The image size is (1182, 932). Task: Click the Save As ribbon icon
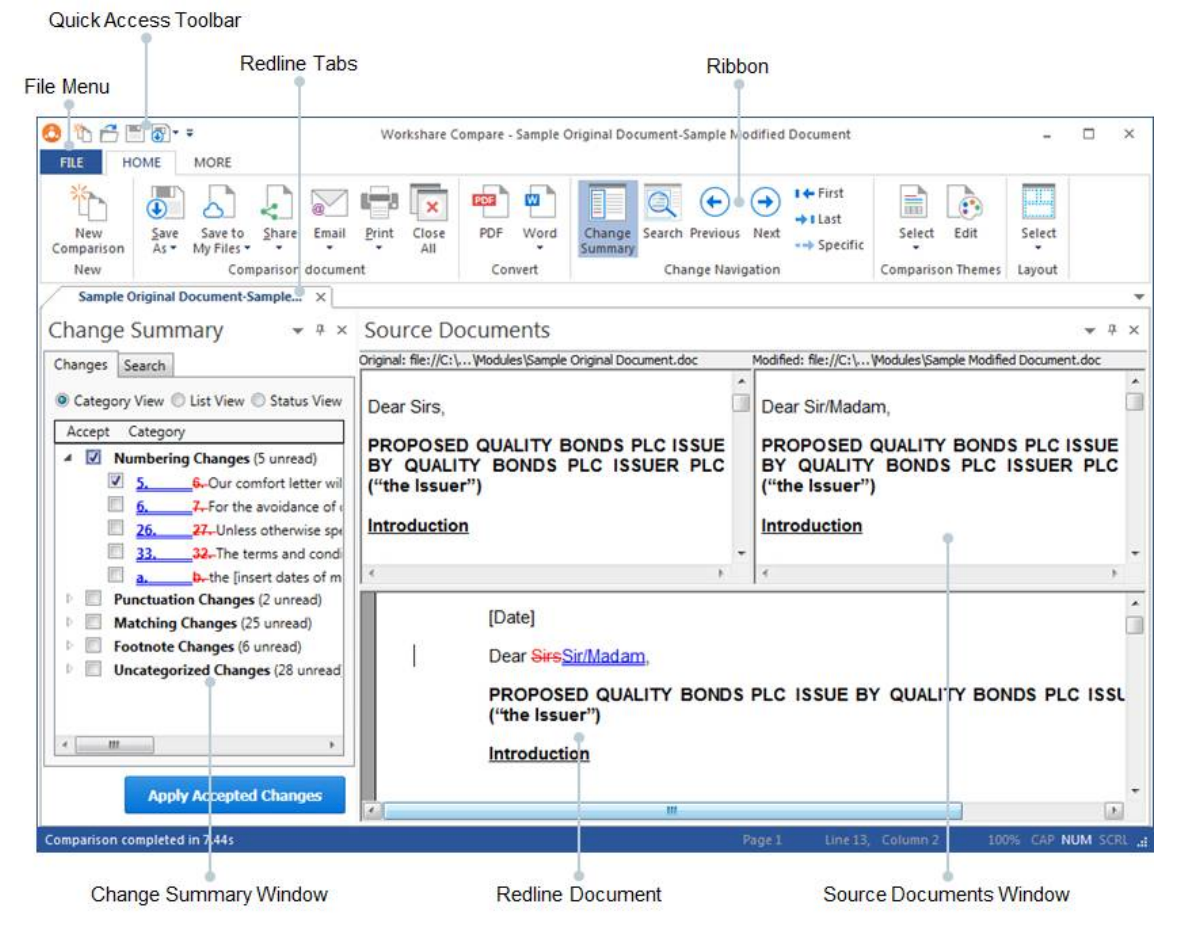164,219
